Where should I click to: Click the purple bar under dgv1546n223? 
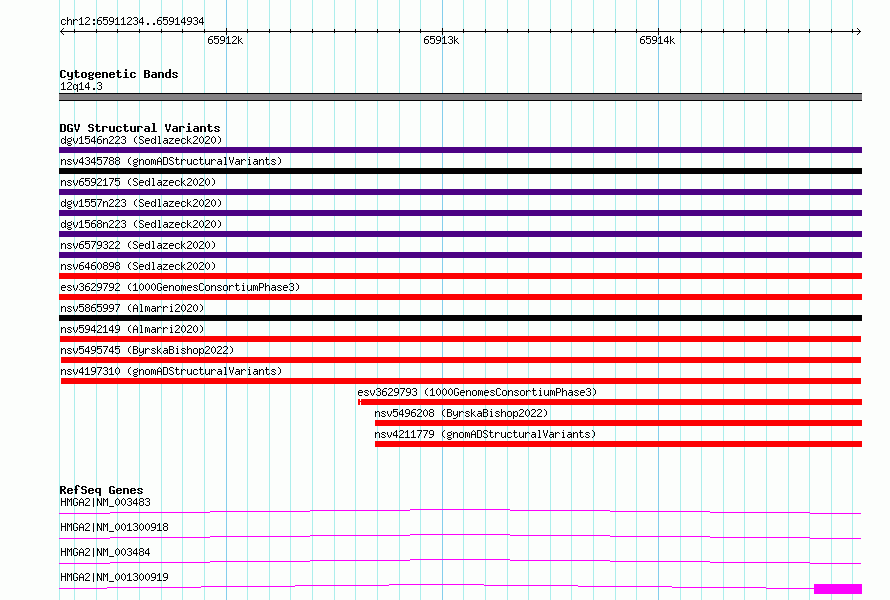tap(460, 150)
